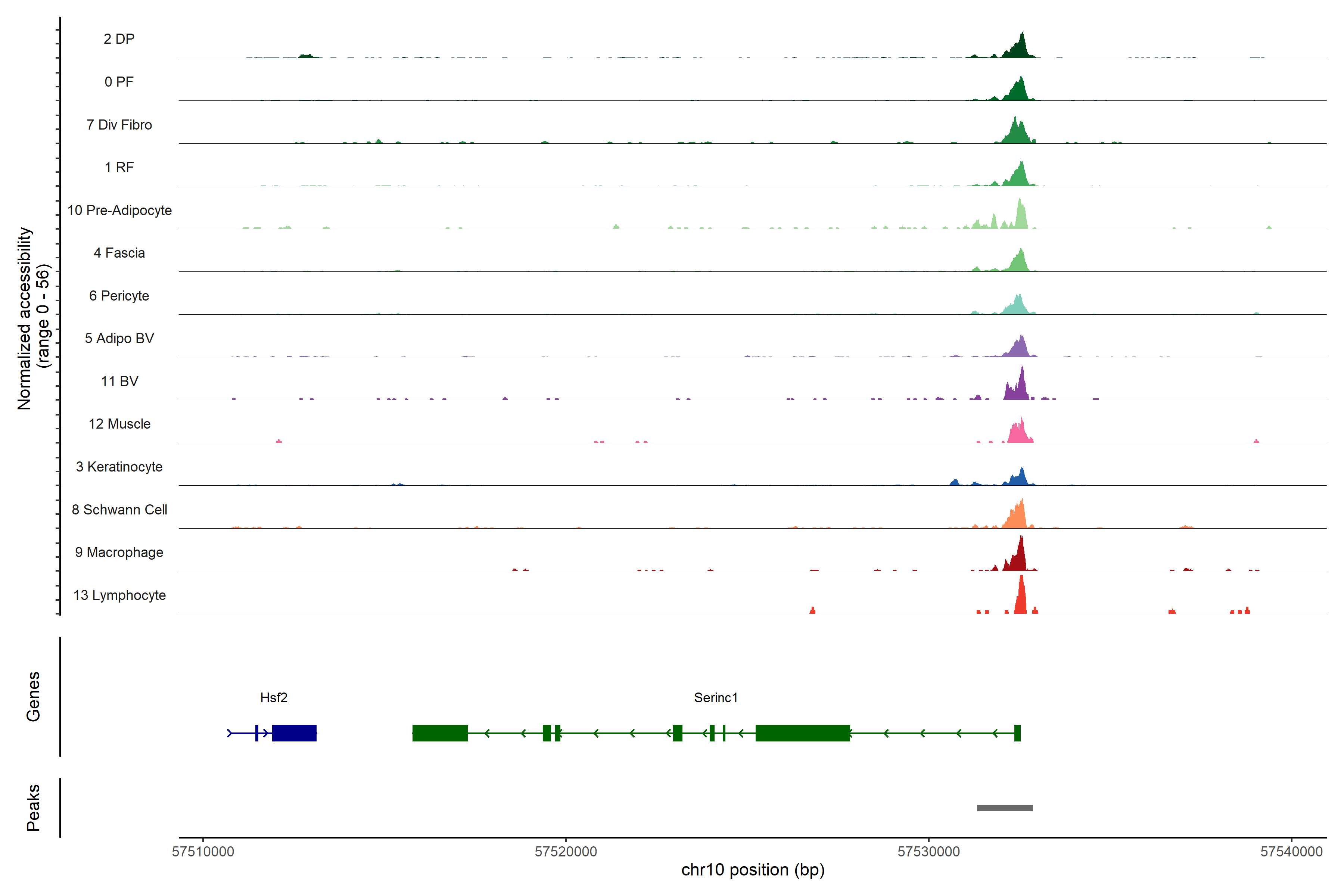1344x896 pixels.
Task: Click the 9 Macrophage track label
Action: click(119, 553)
